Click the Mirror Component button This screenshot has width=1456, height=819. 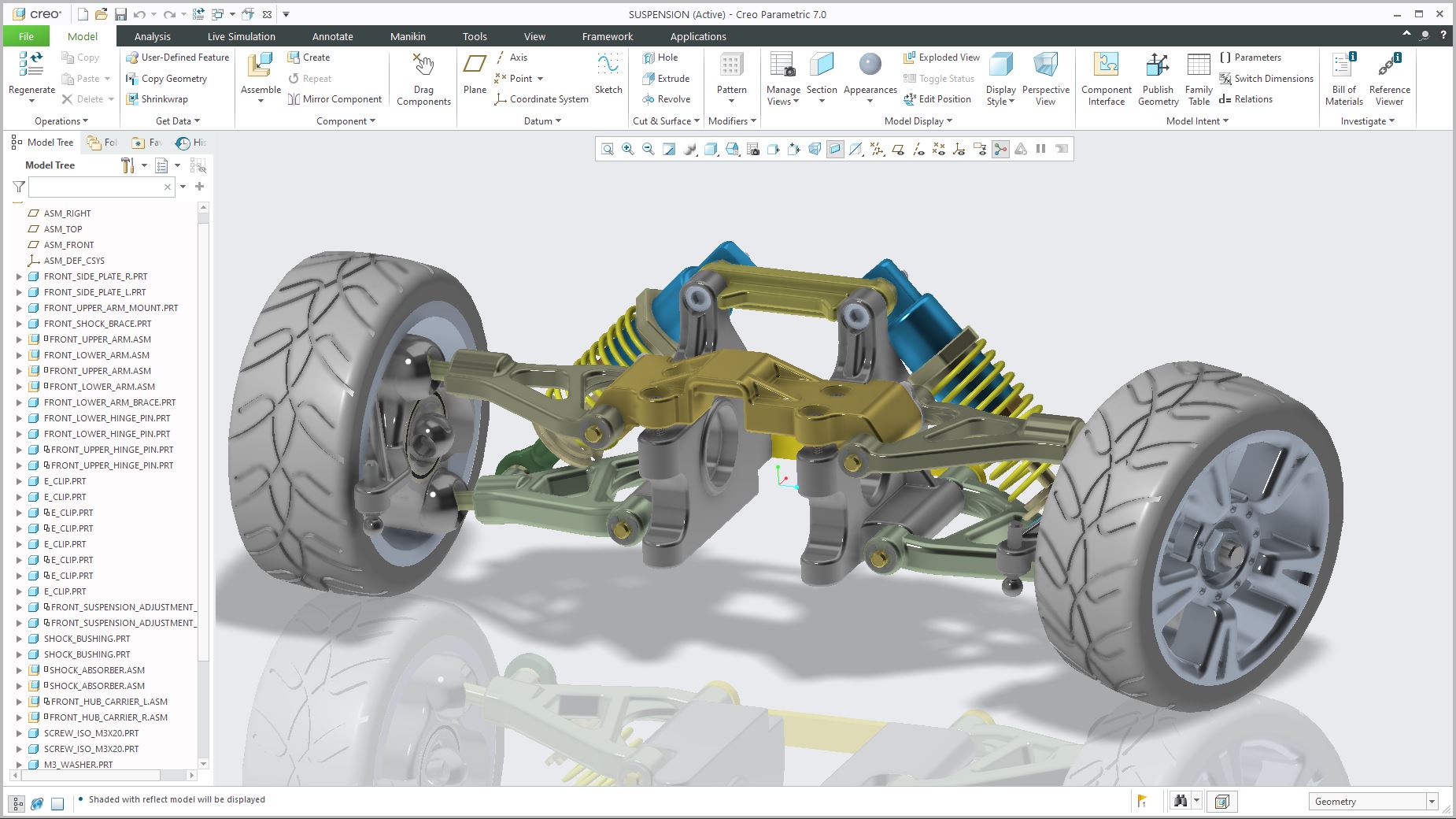[334, 99]
